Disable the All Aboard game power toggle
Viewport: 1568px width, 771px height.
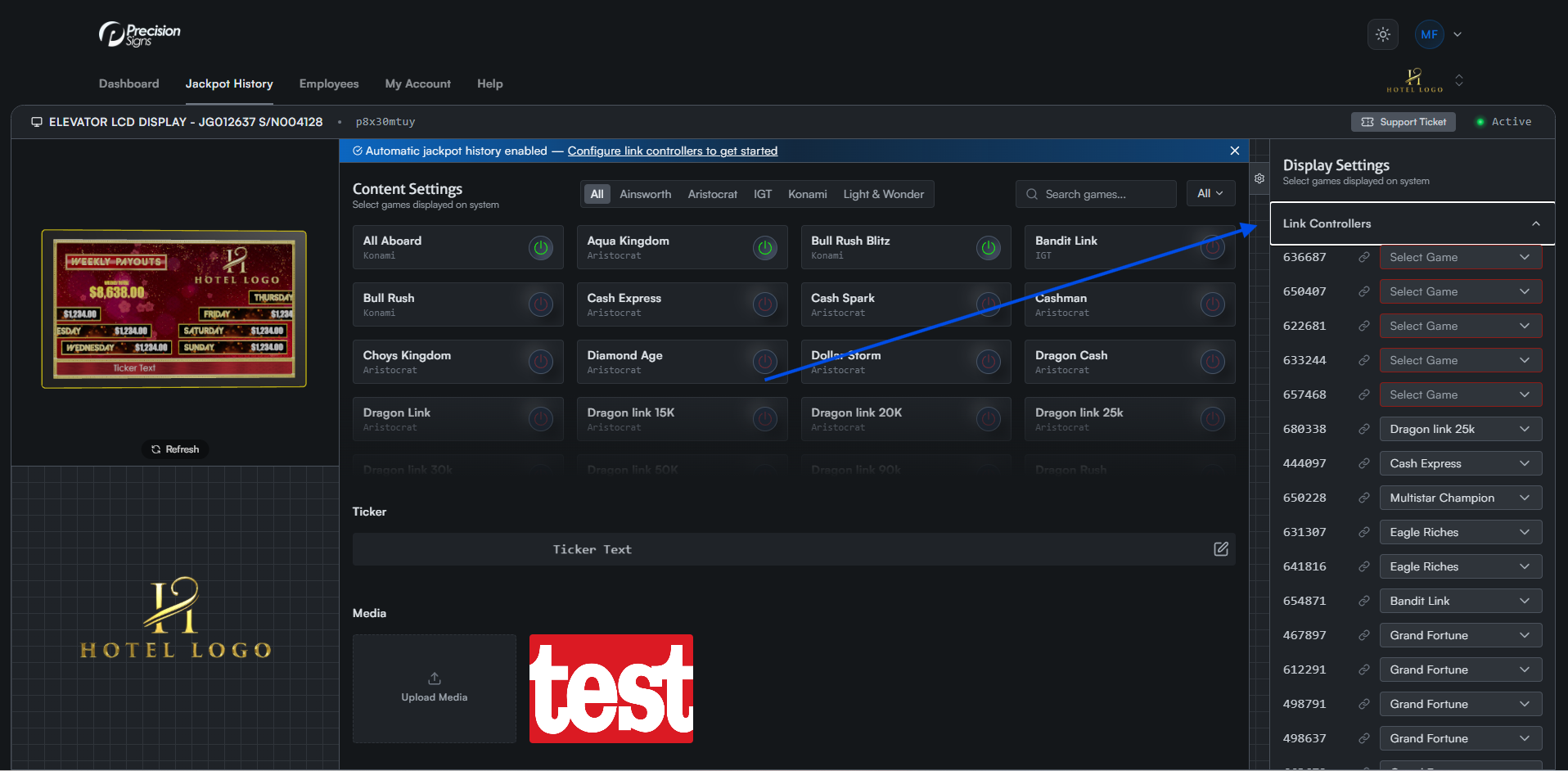click(x=540, y=247)
